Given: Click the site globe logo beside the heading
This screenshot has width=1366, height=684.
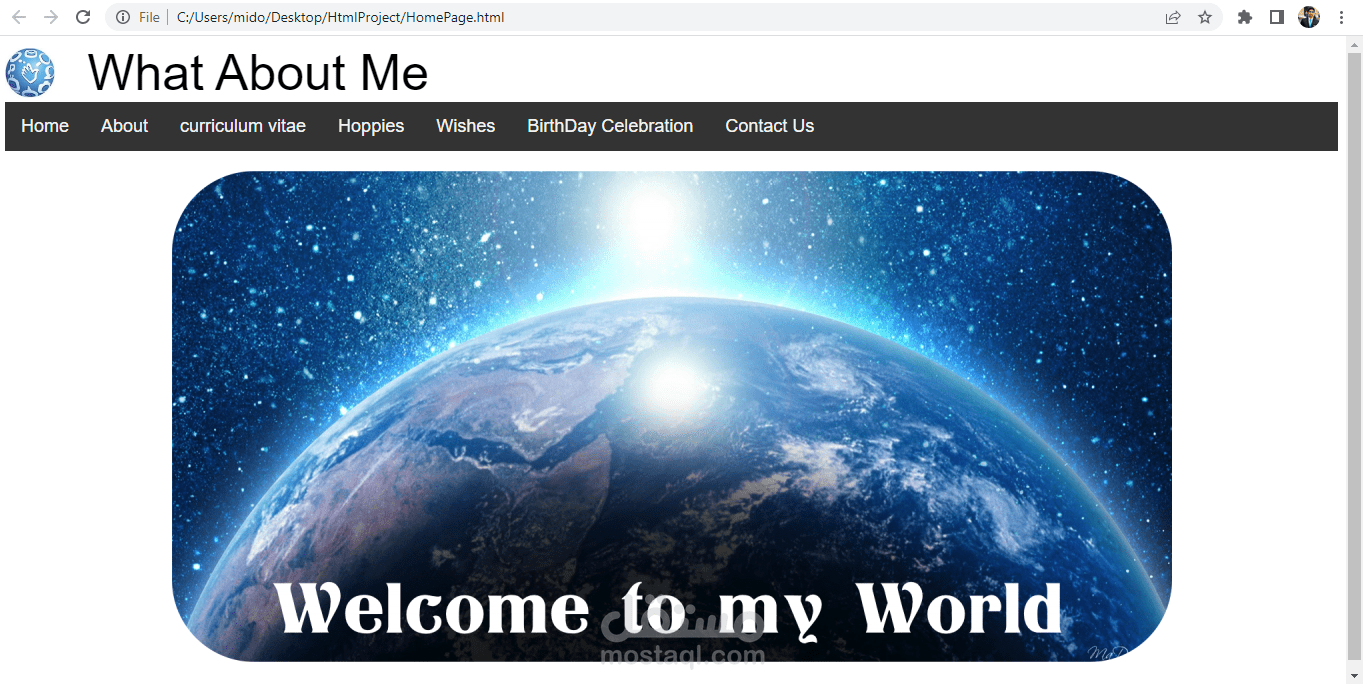Looking at the screenshot, I should coord(29,73).
